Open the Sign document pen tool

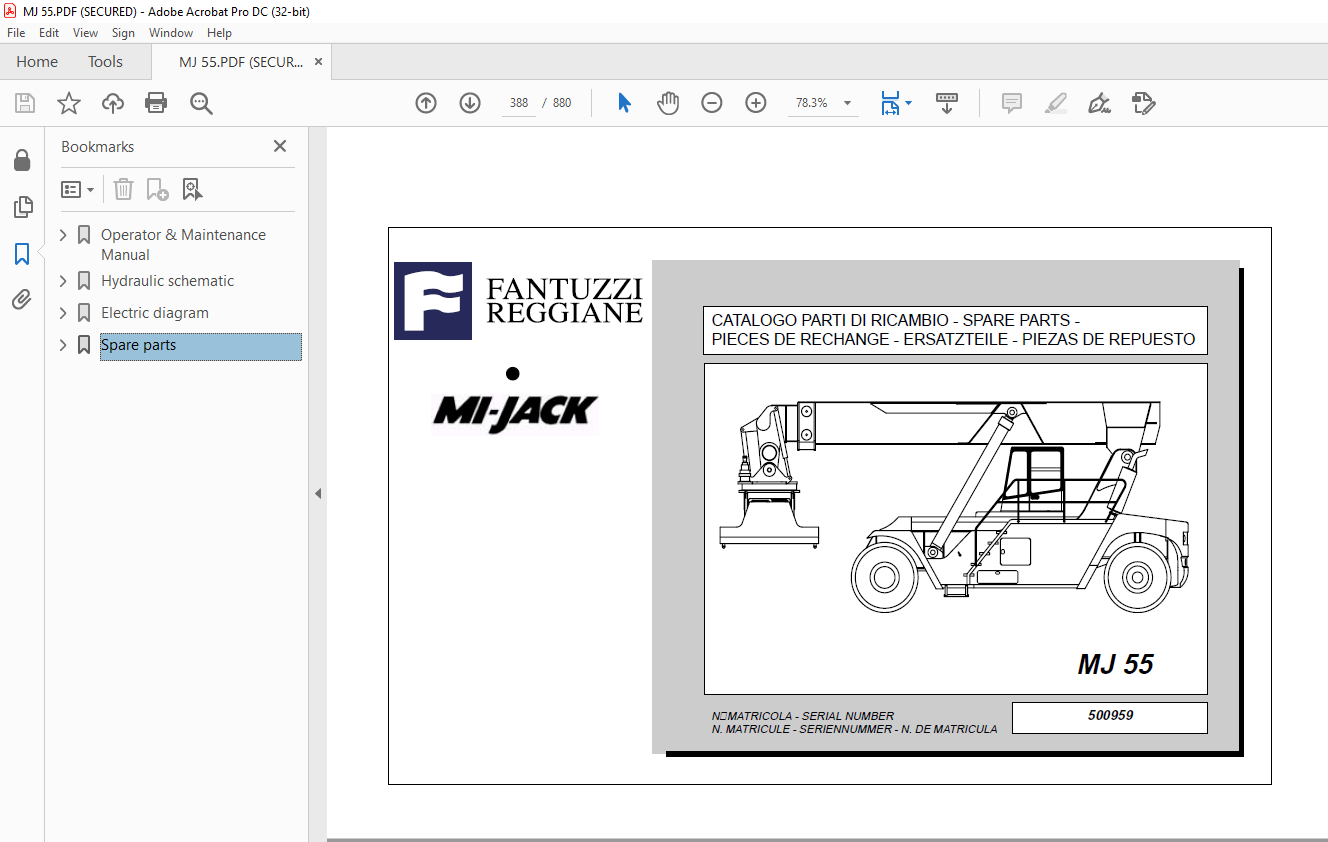[x=1100, y=103]
